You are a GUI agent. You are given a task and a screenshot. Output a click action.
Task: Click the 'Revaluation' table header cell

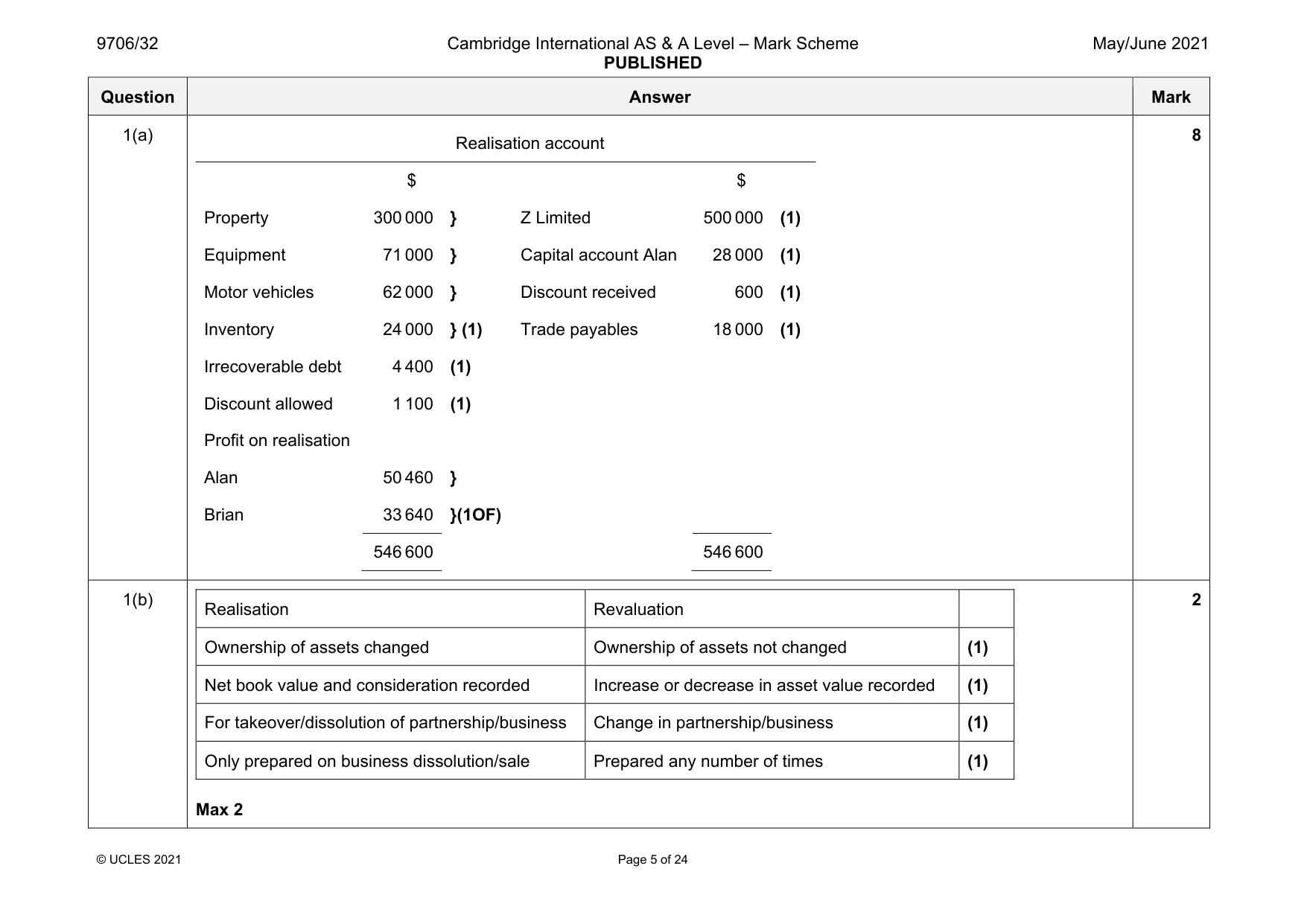pos(772,609)
